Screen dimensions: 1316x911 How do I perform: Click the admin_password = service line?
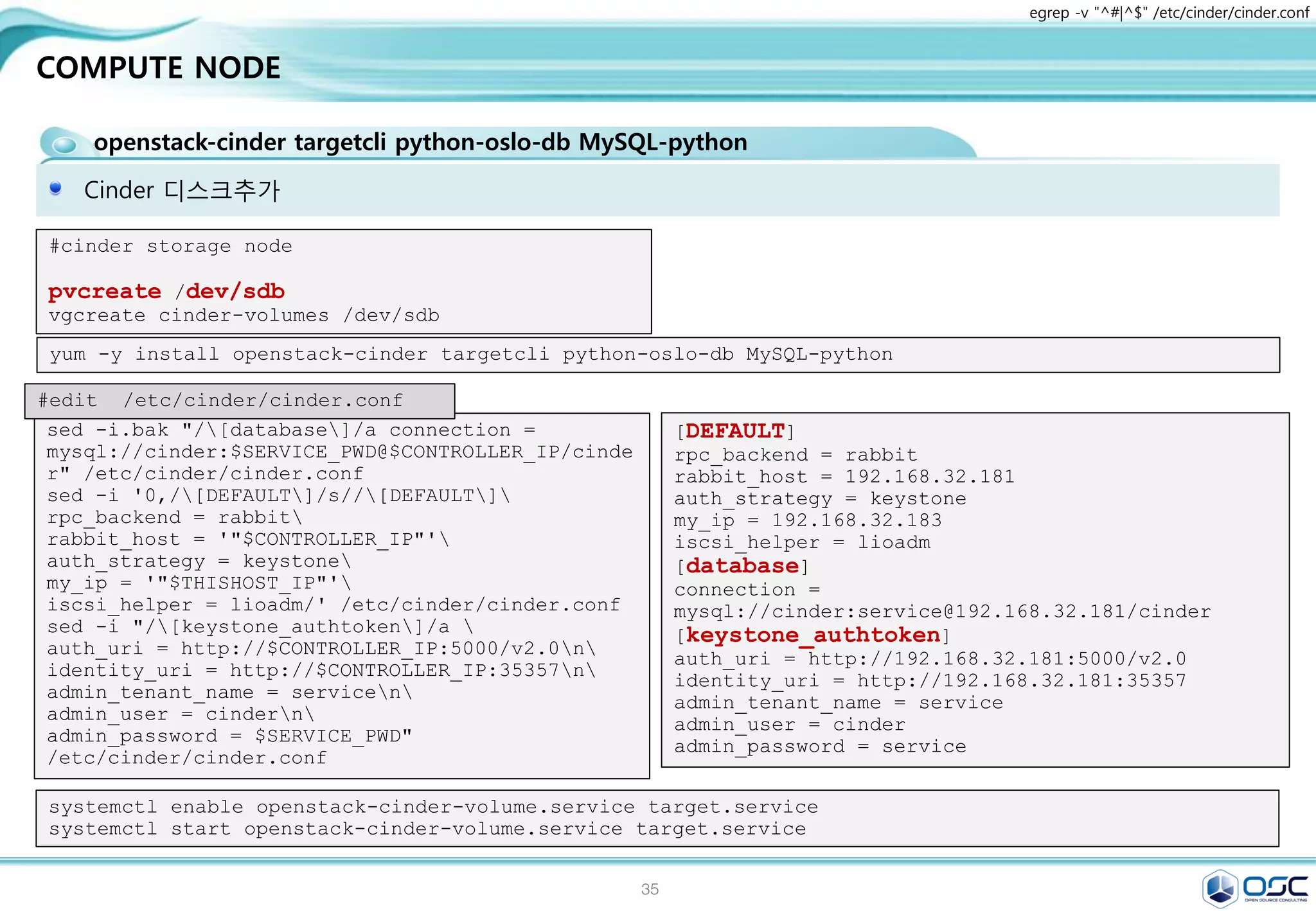click(x=820, y=747)
